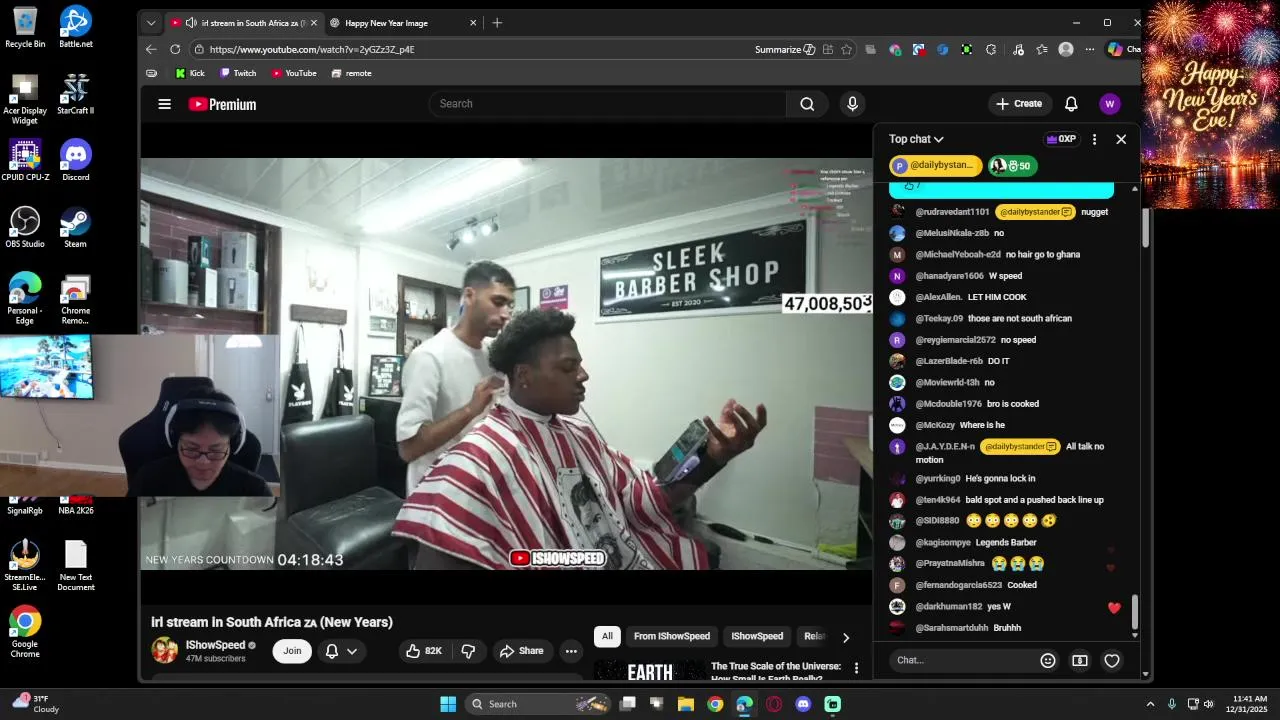Open the Twitch bookmark

(x=238, y=73)
